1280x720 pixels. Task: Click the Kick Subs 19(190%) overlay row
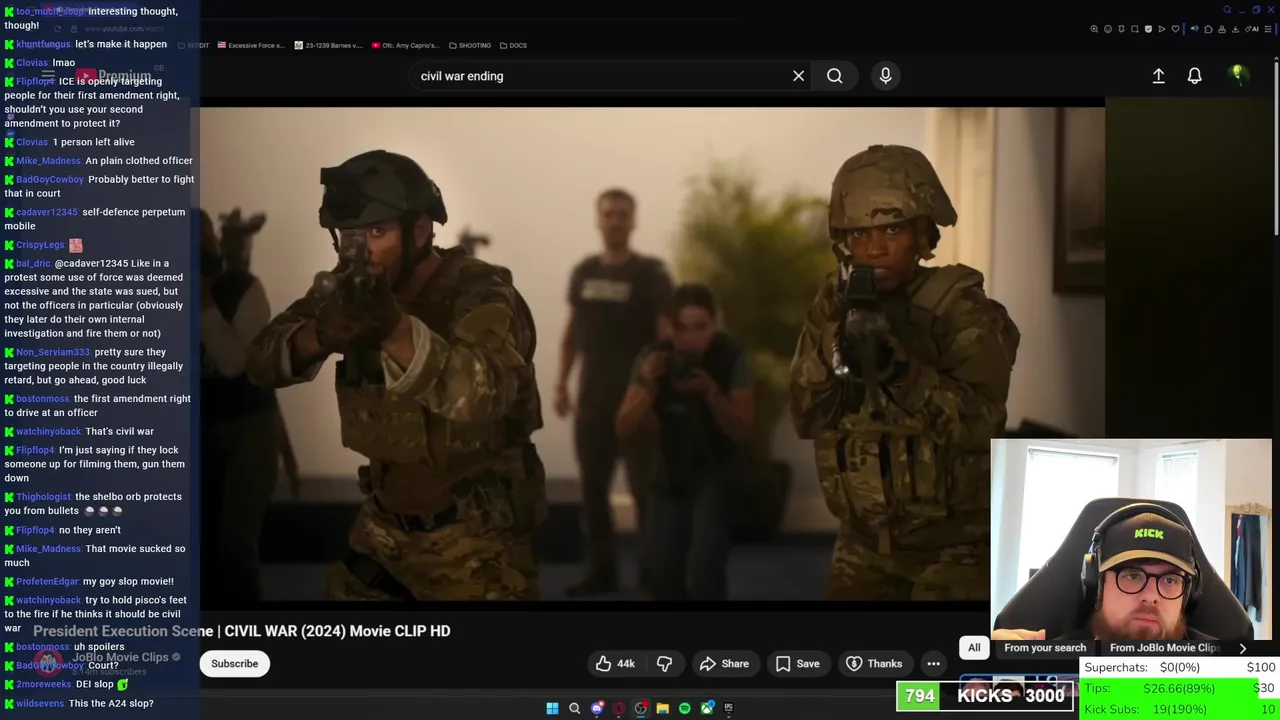click(x=1179, y=709)
